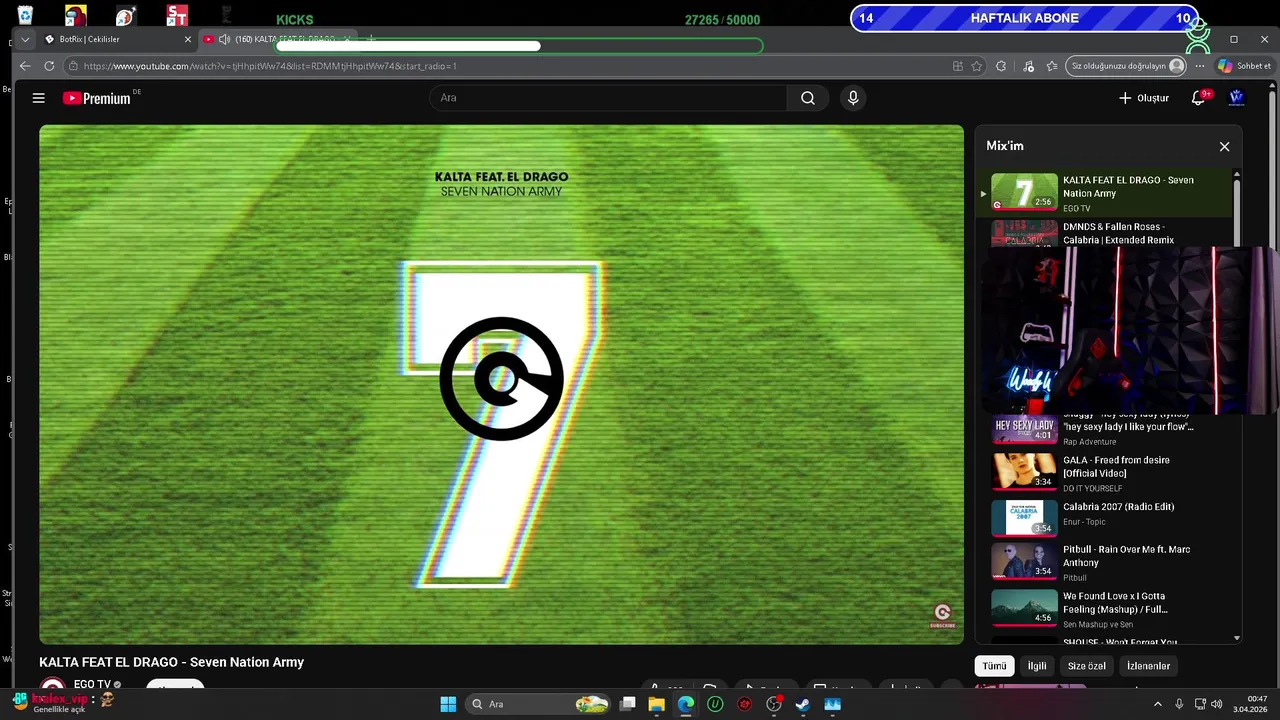Click the main video player area
The height and width of the screenshot is (720, 1280).
tap(501, 384)
